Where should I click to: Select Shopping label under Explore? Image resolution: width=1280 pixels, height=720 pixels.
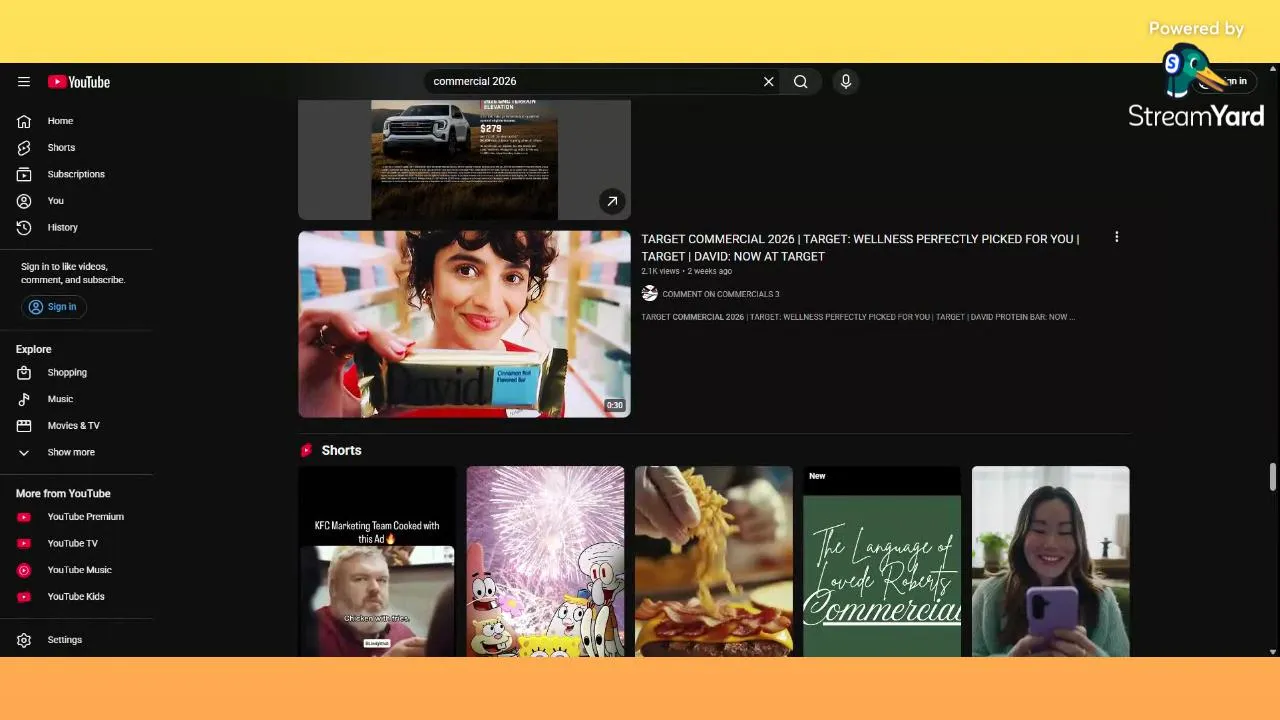click(67, 373)
